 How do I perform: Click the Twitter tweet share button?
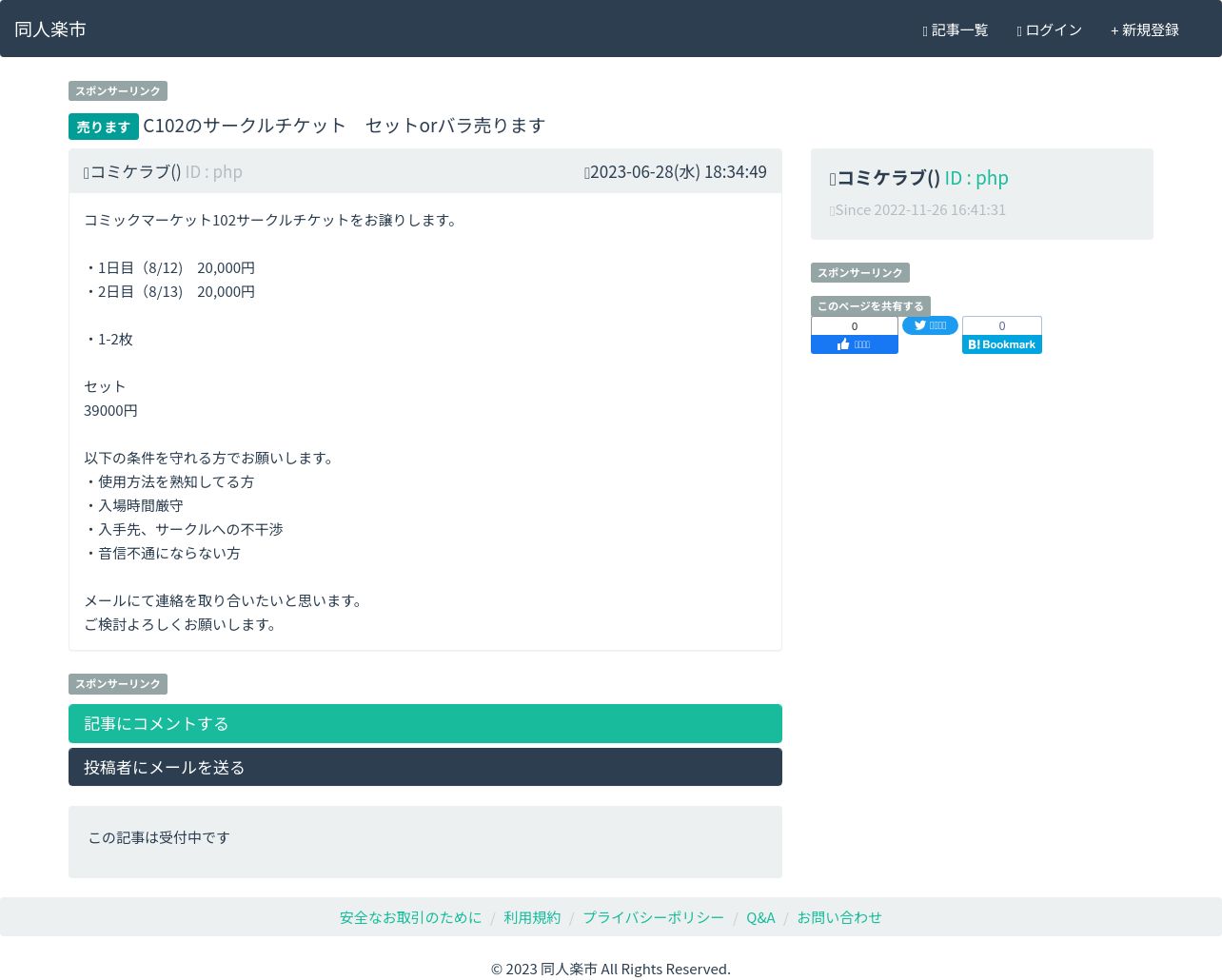[930, 325]
